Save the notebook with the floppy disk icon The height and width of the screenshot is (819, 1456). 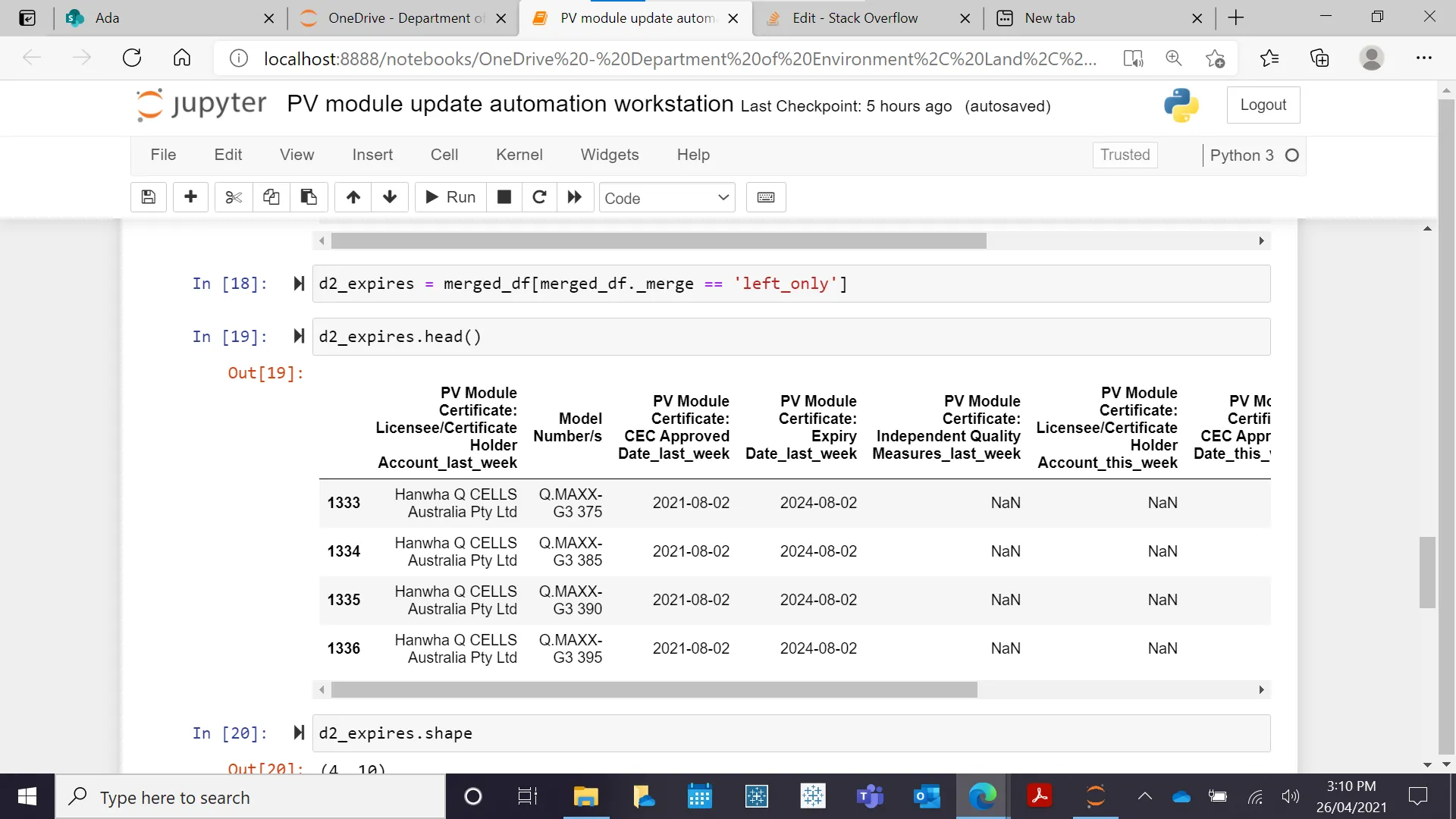[149, 197]
